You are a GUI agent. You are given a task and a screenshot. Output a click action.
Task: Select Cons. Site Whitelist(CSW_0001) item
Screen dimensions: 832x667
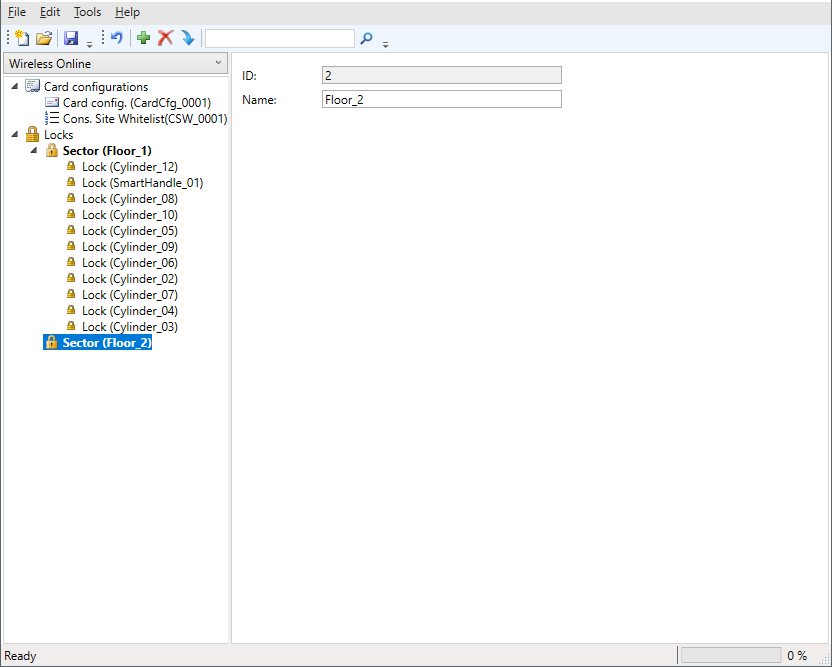[144, 119]
